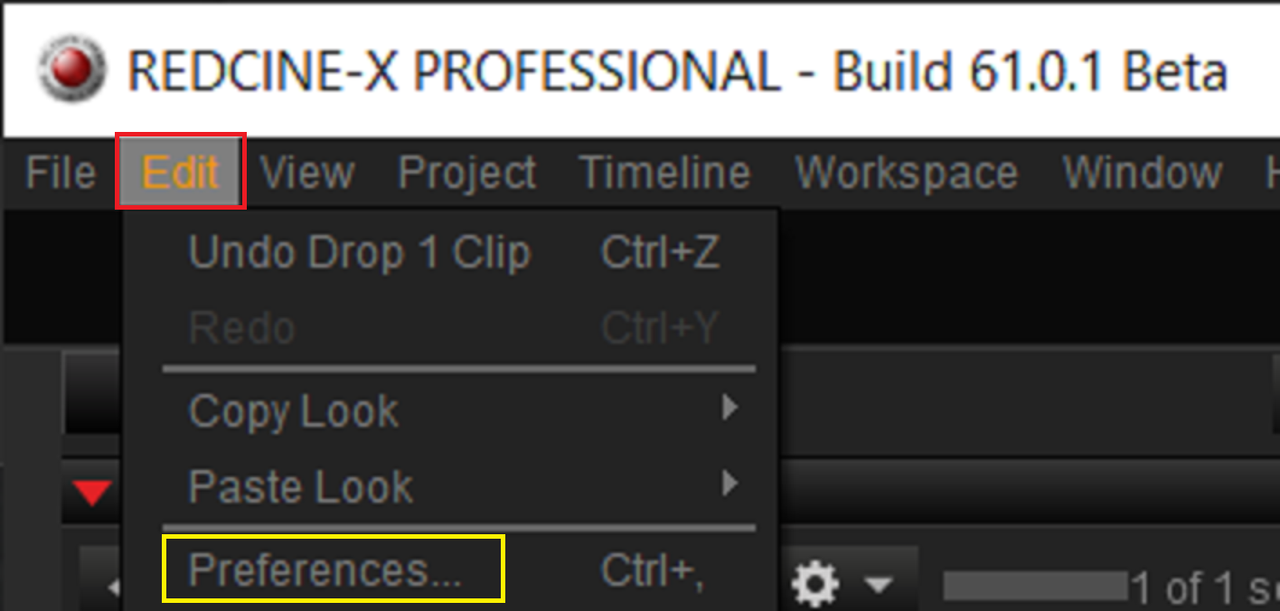Expand the Paste Look submenu arrow
The image size is (1280, 611).
pyautogui.click(x=731, y=485)
